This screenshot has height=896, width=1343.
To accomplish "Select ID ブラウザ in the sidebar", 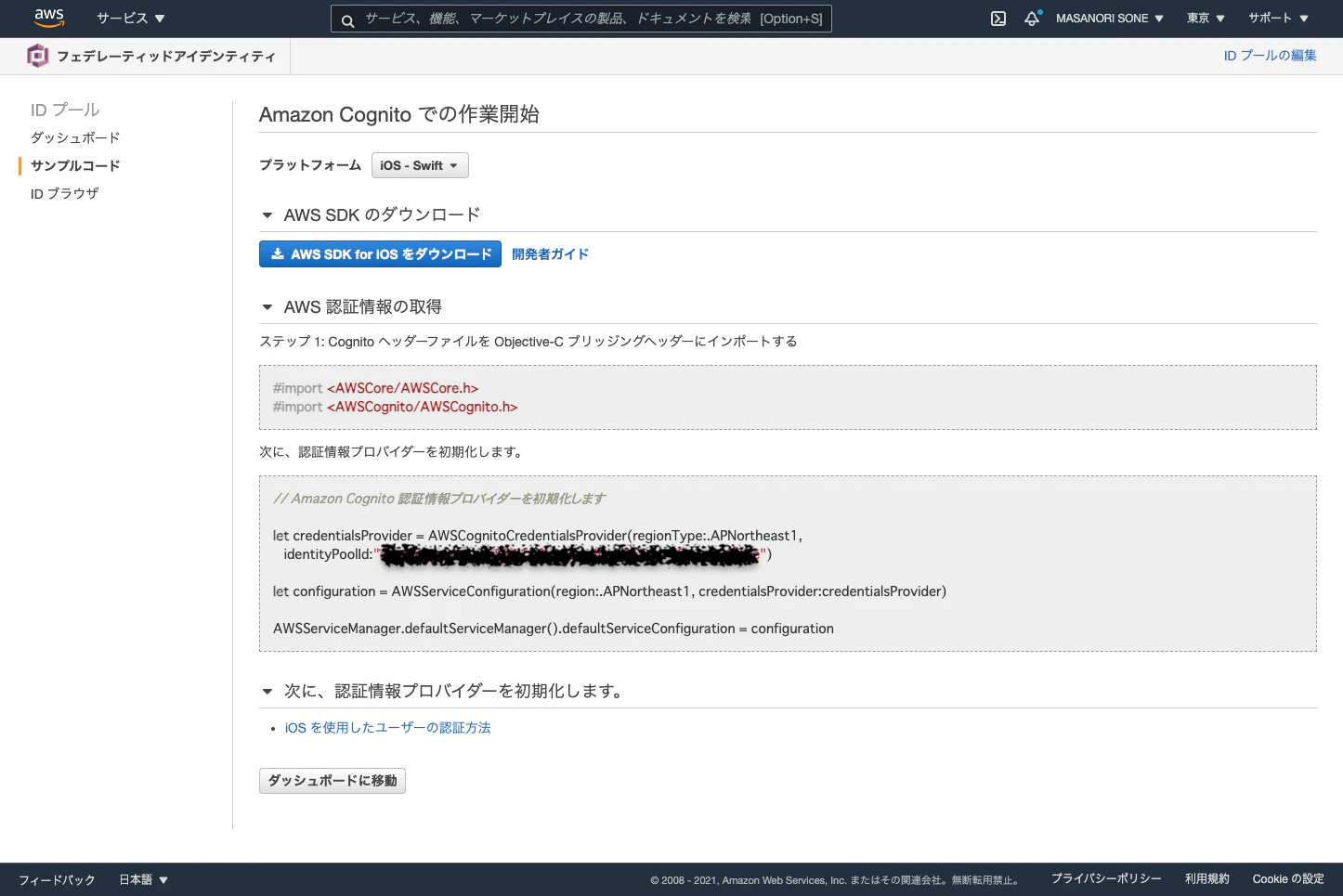I will [64, 193].
